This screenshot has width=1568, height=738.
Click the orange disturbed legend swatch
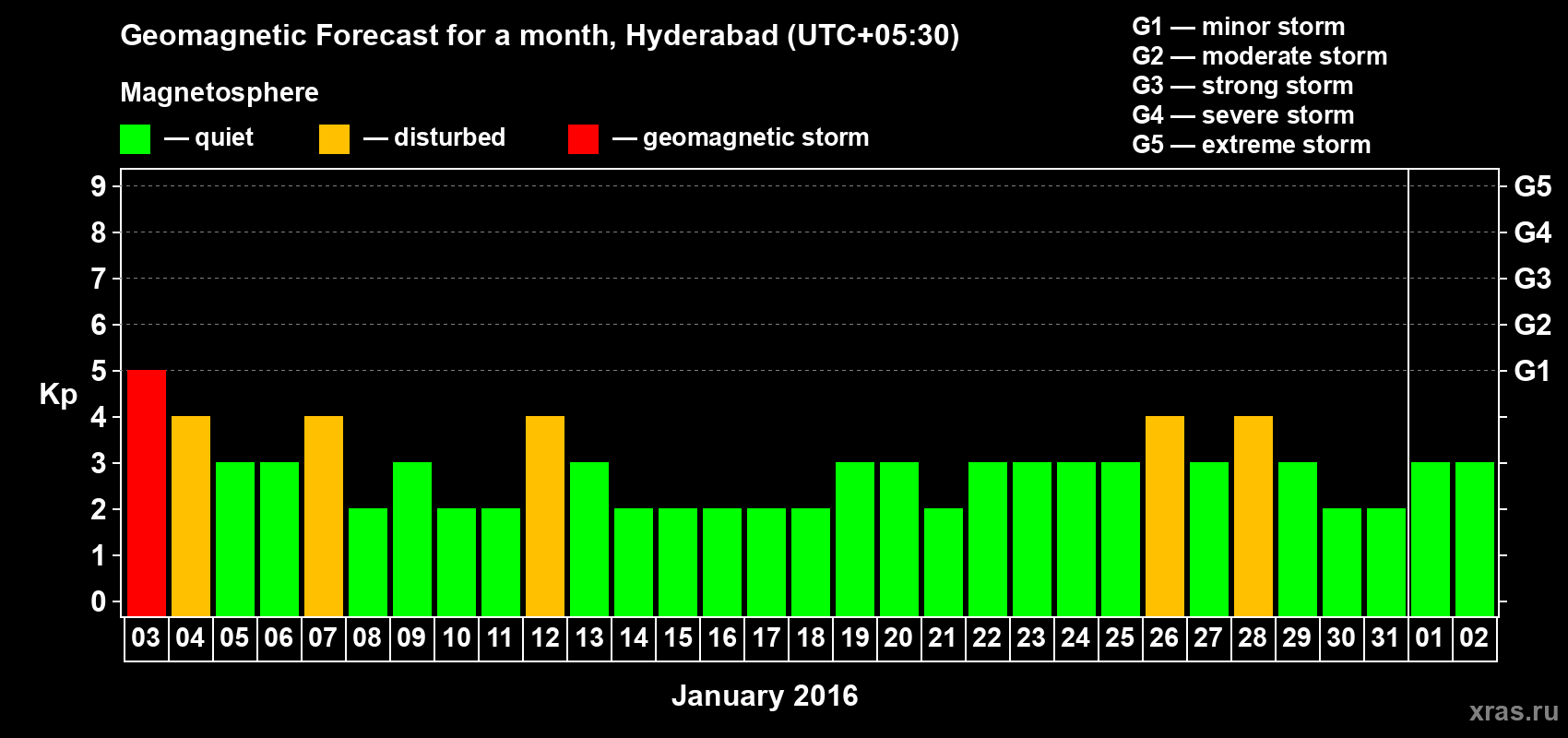coord(334,139)
